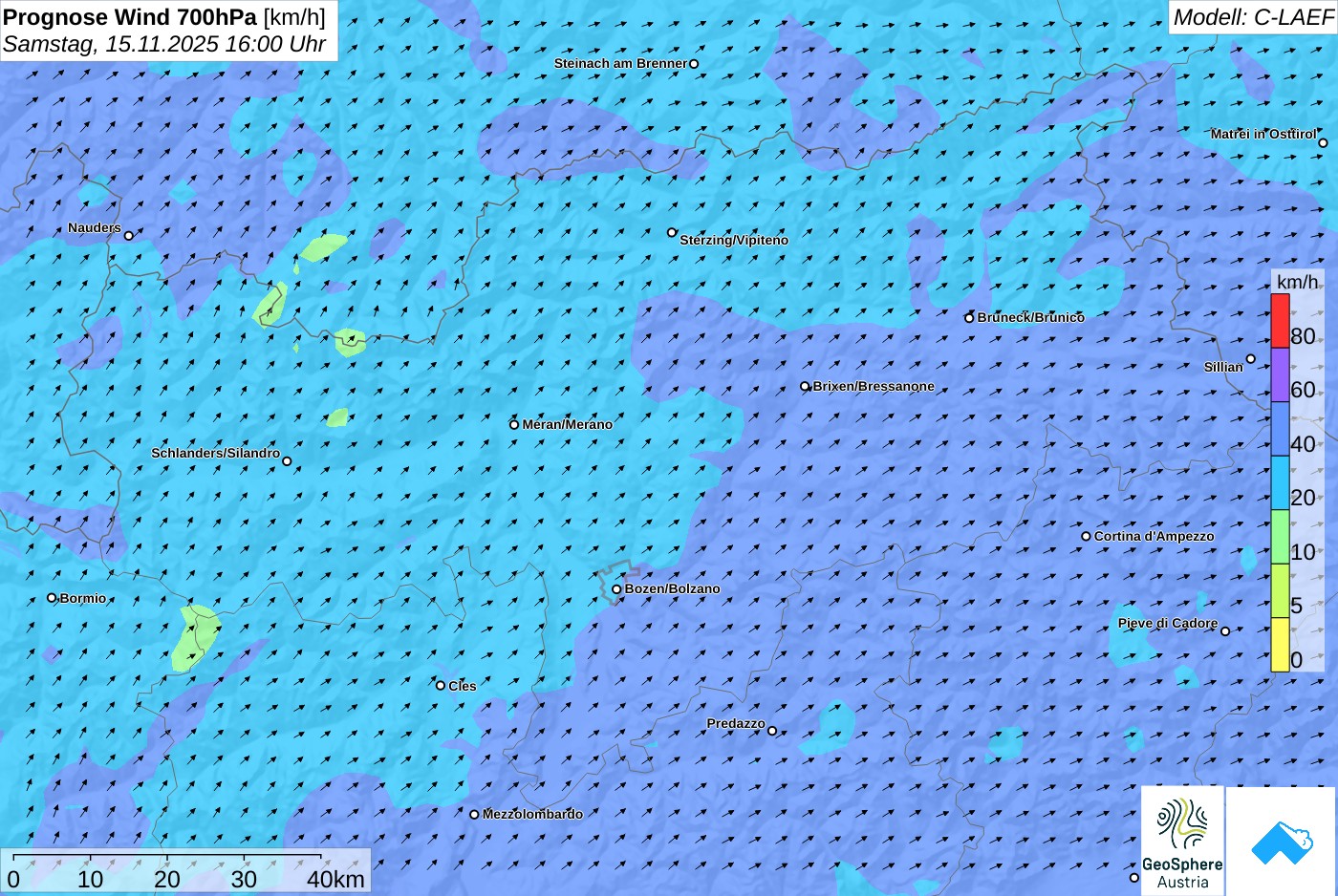This screenshot has height=896, width=1338.
Task: Click the purple 60 km/h legend swatch
Action: 1280,374
